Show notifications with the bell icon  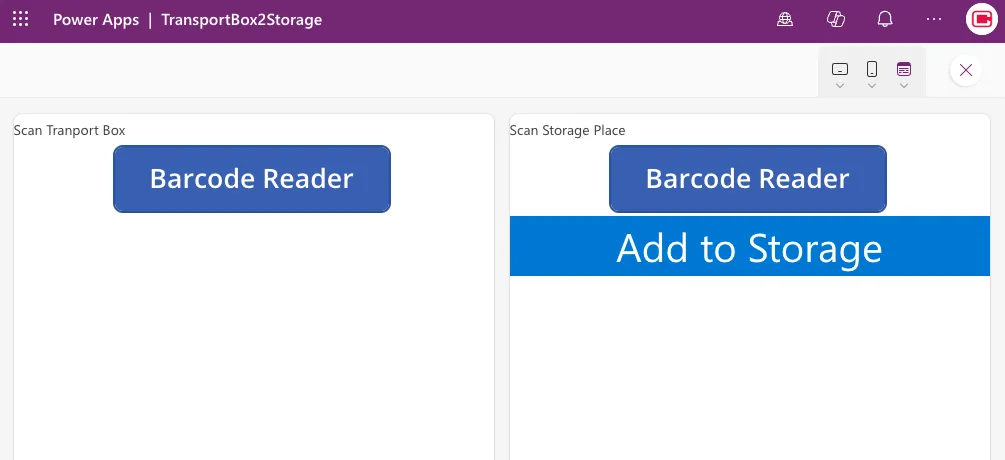tap(885, 20)
